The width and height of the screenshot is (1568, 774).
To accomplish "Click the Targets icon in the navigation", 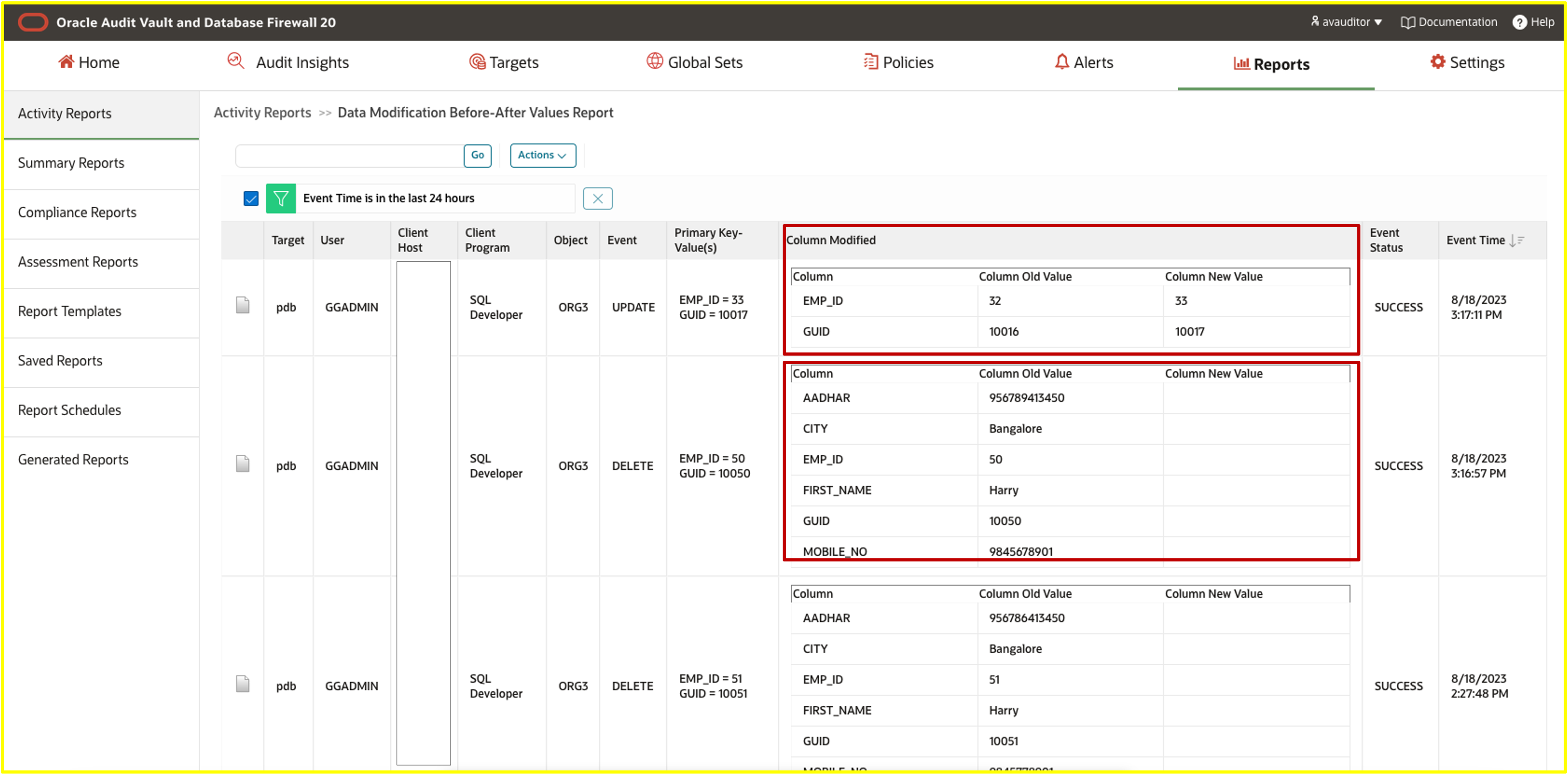I will click(x=477, y=61).
